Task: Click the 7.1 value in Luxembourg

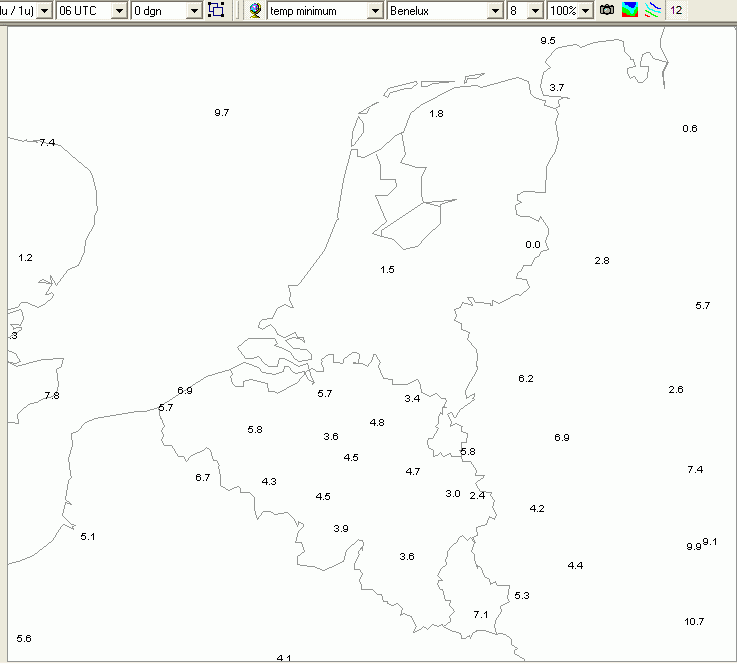Action: pyautogui.click(x=480, y=615)
